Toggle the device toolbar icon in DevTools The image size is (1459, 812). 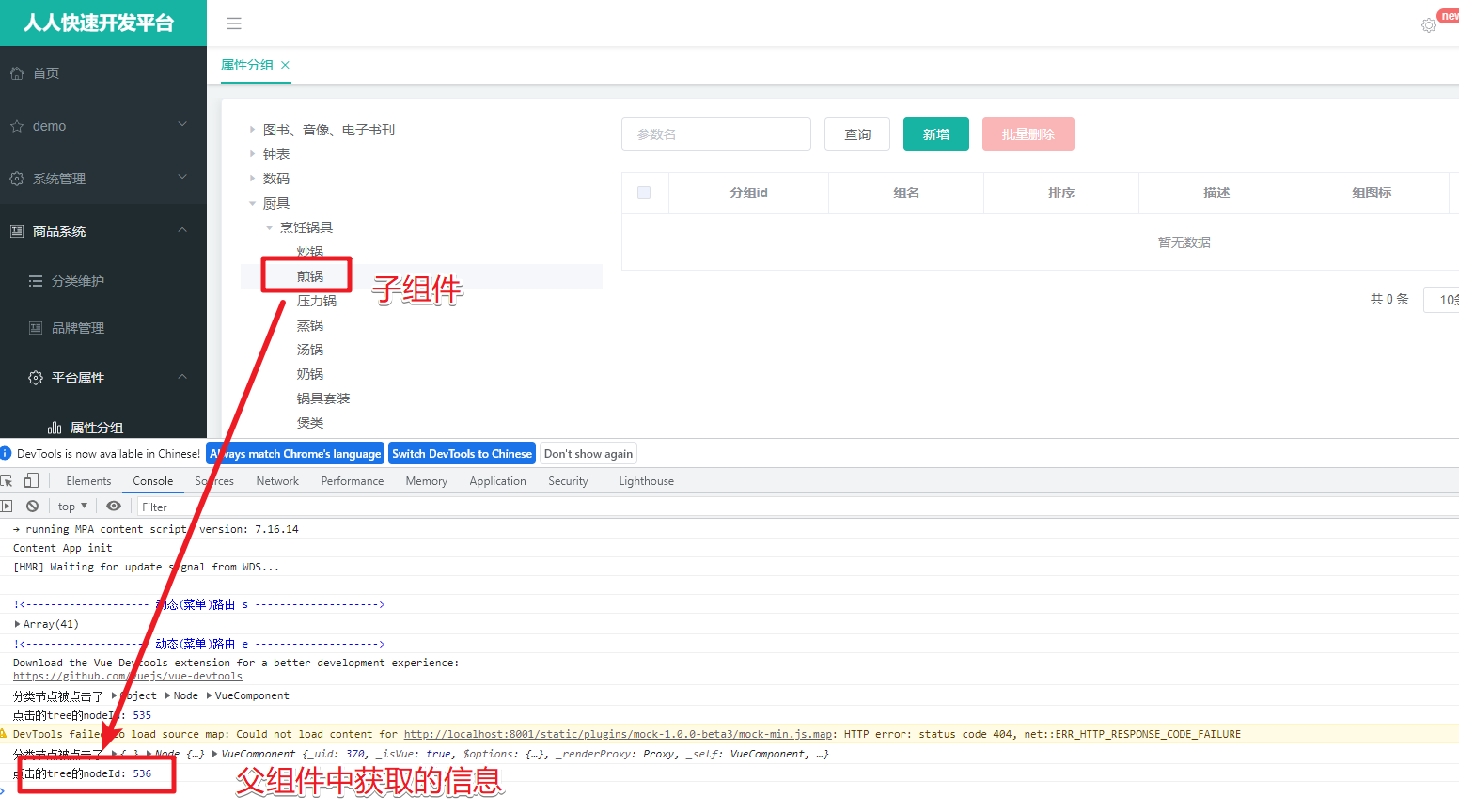tap(31, 481)
